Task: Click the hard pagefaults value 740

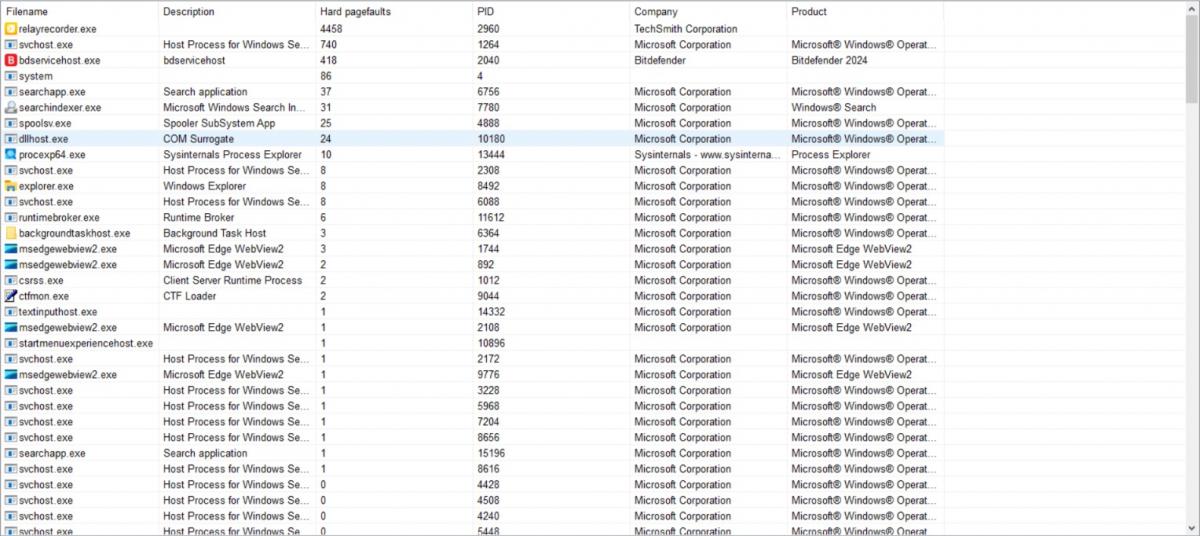Action: (x=328, y=45)
